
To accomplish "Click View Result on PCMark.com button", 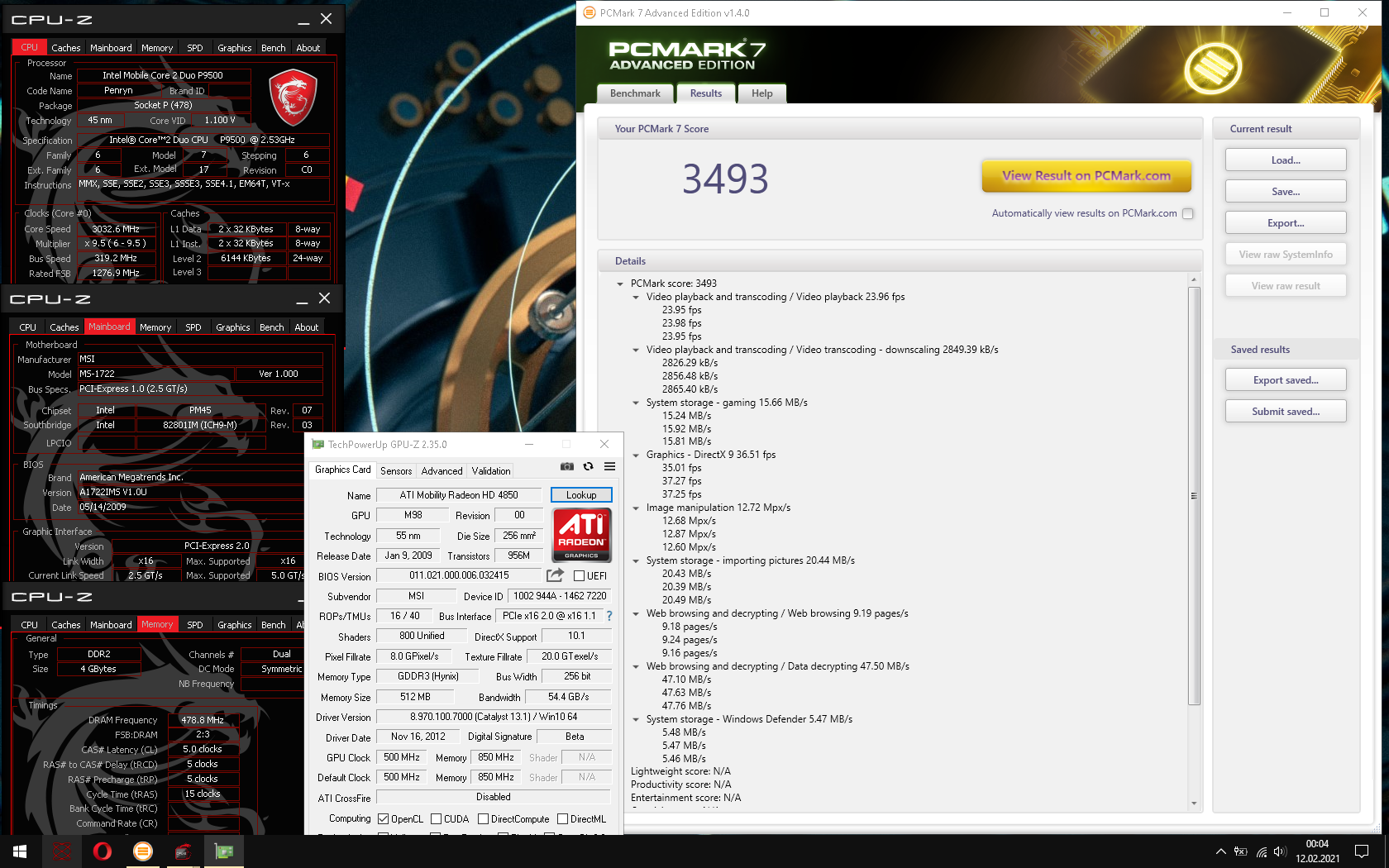I will click(1086, 175).
